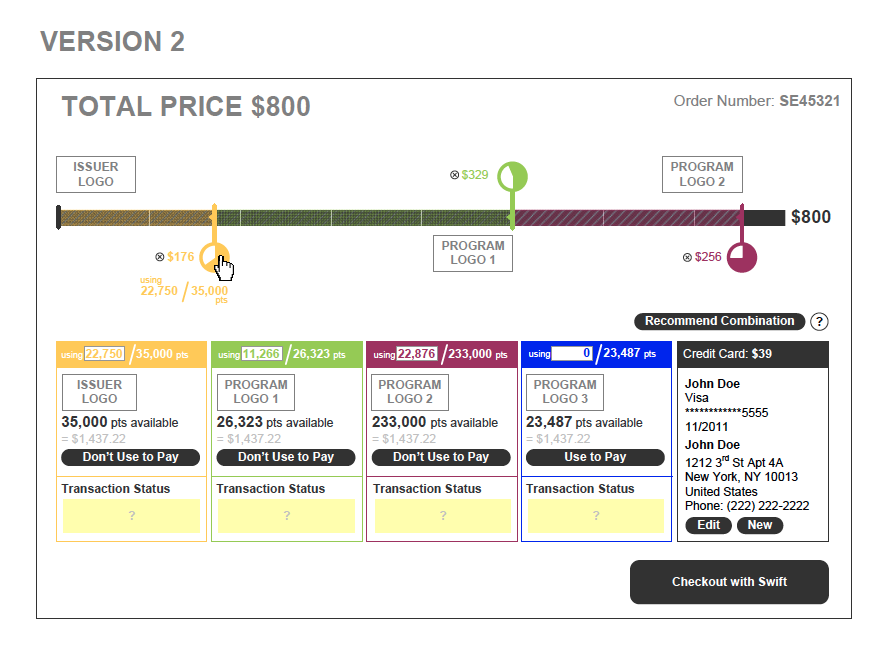Click the Program 1 transaction status box

click(287, 516)
